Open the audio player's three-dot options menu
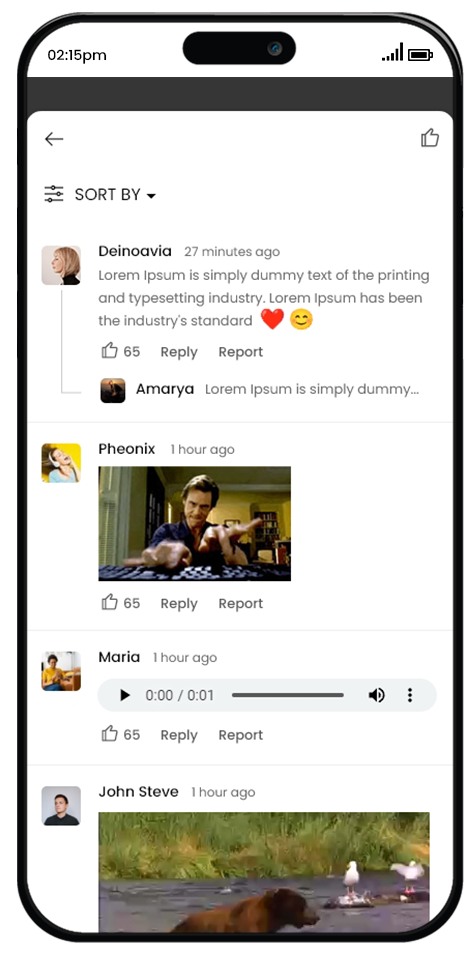The image size is (475, 960). (x=410, y=695)
